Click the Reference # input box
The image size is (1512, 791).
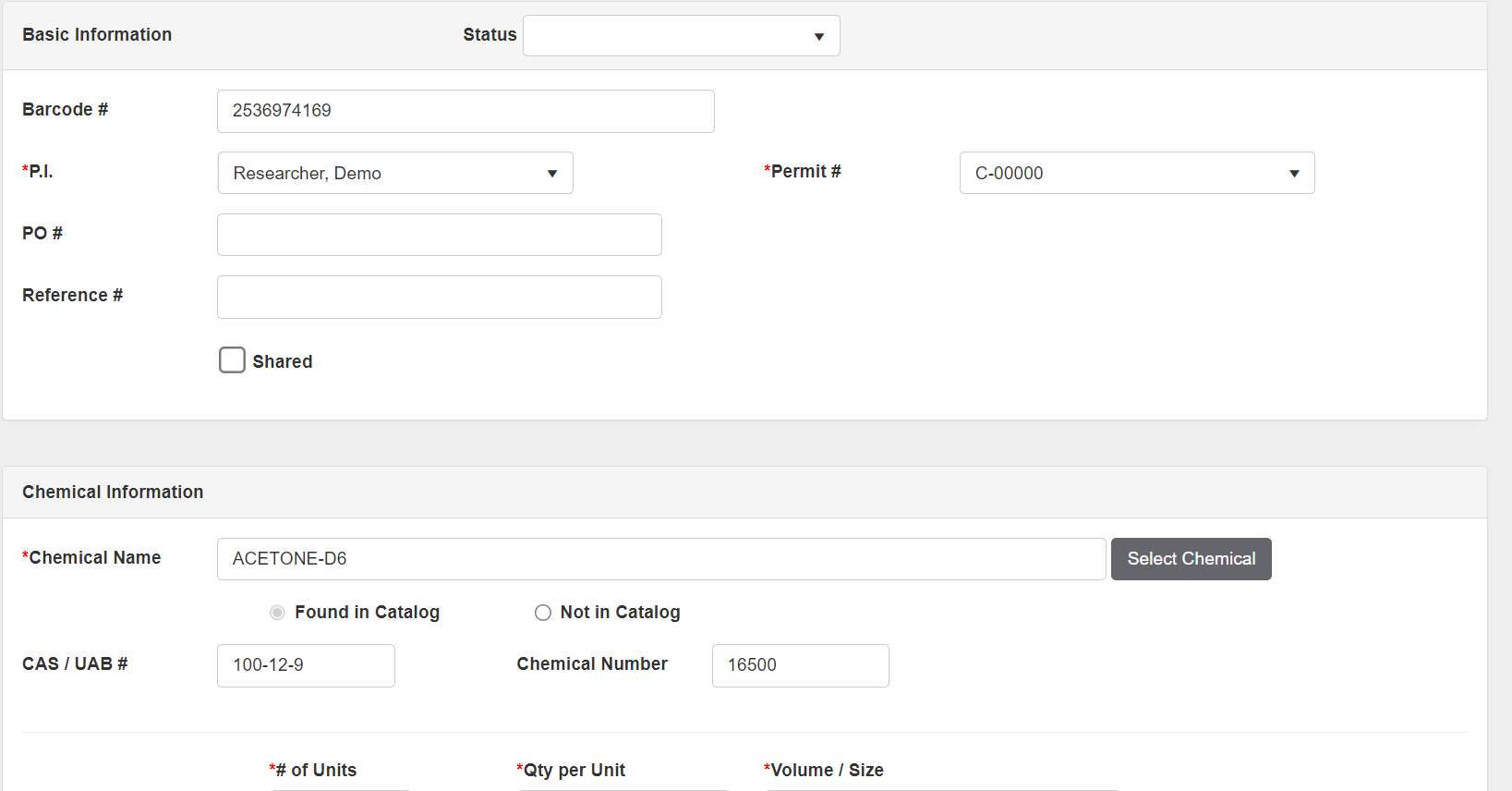tap(439, 297)
